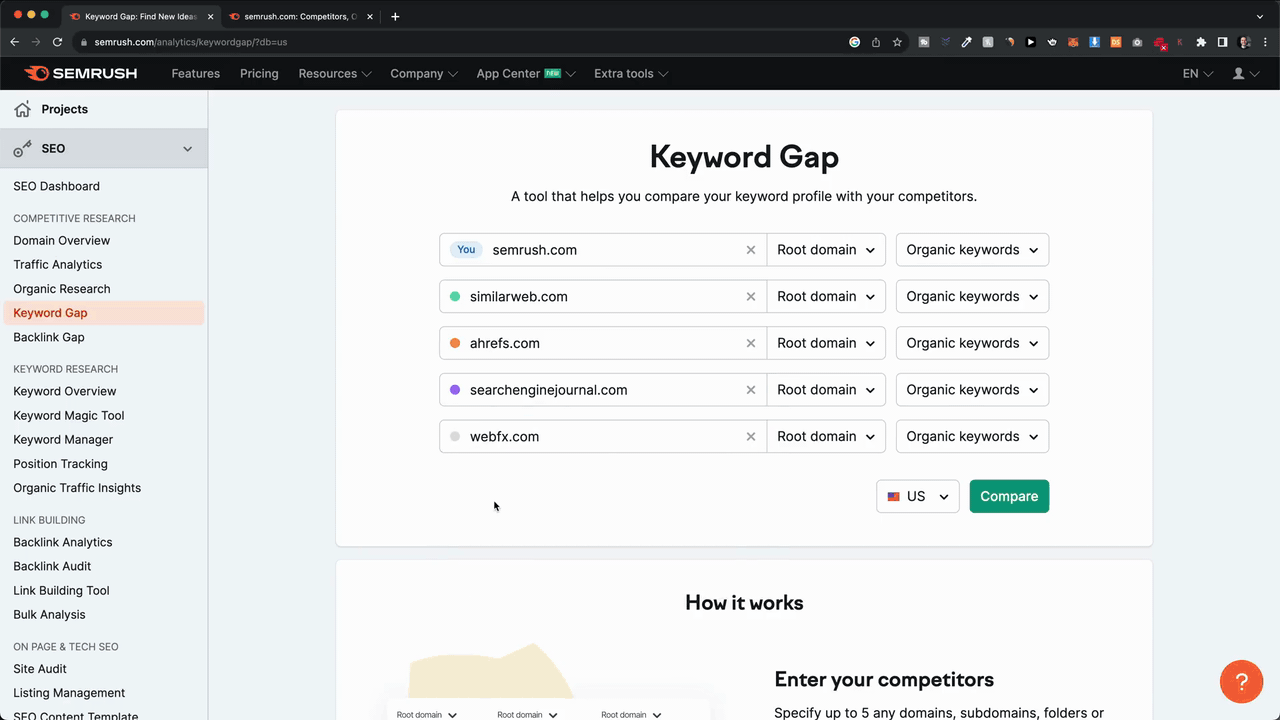1280x720 pixels.
Task: Open SEO Dashboard in sidebar
Action: 56,186
